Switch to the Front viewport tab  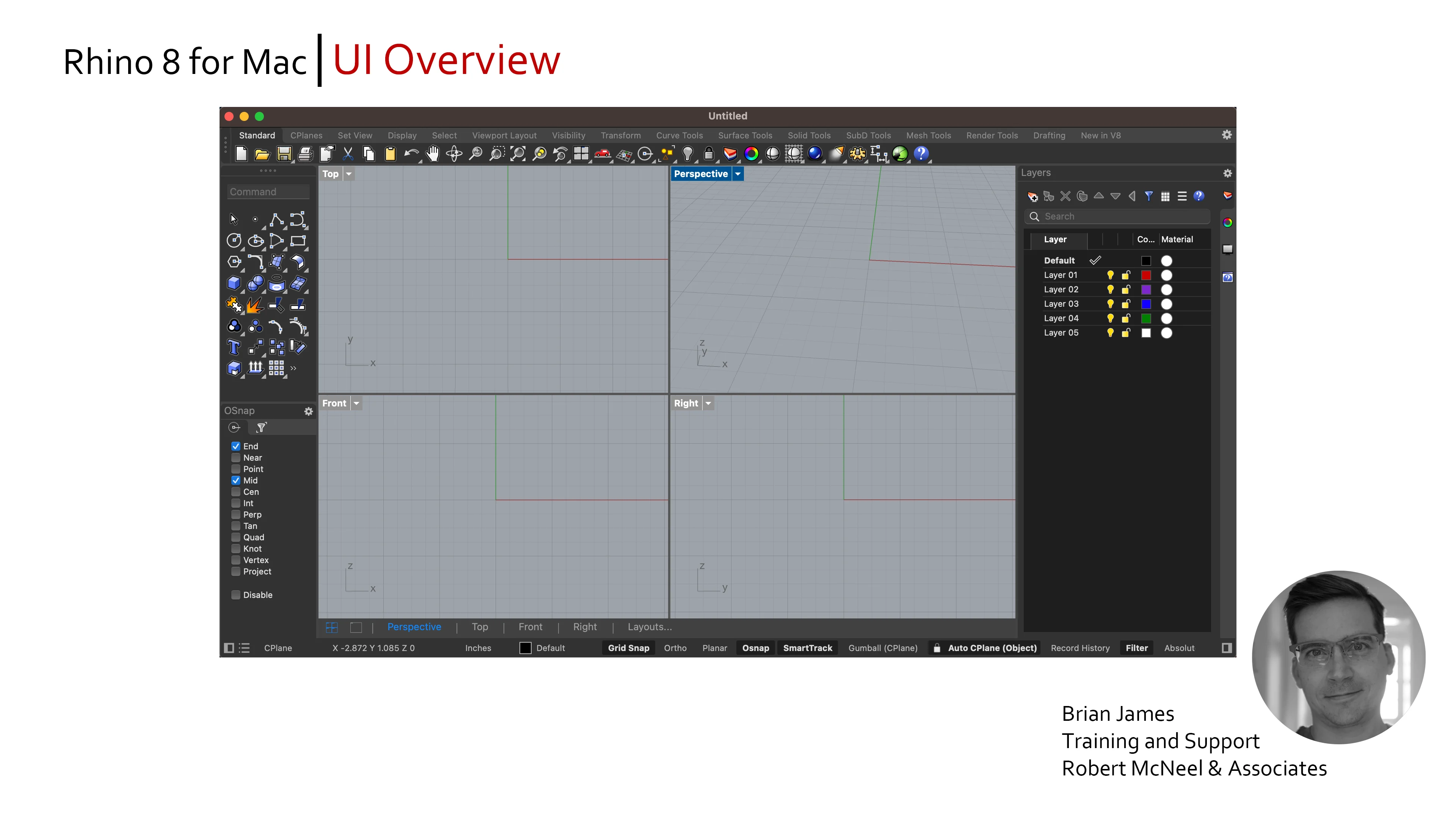tap(531, 627)
